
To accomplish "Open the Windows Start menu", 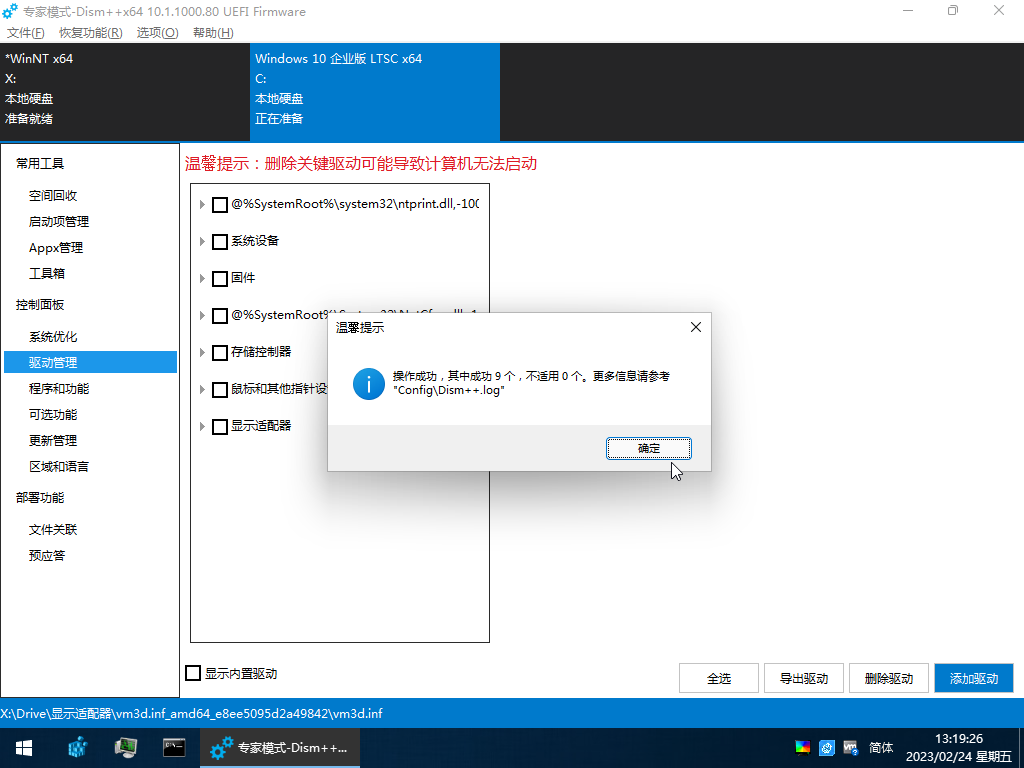I will coord(23,747).
